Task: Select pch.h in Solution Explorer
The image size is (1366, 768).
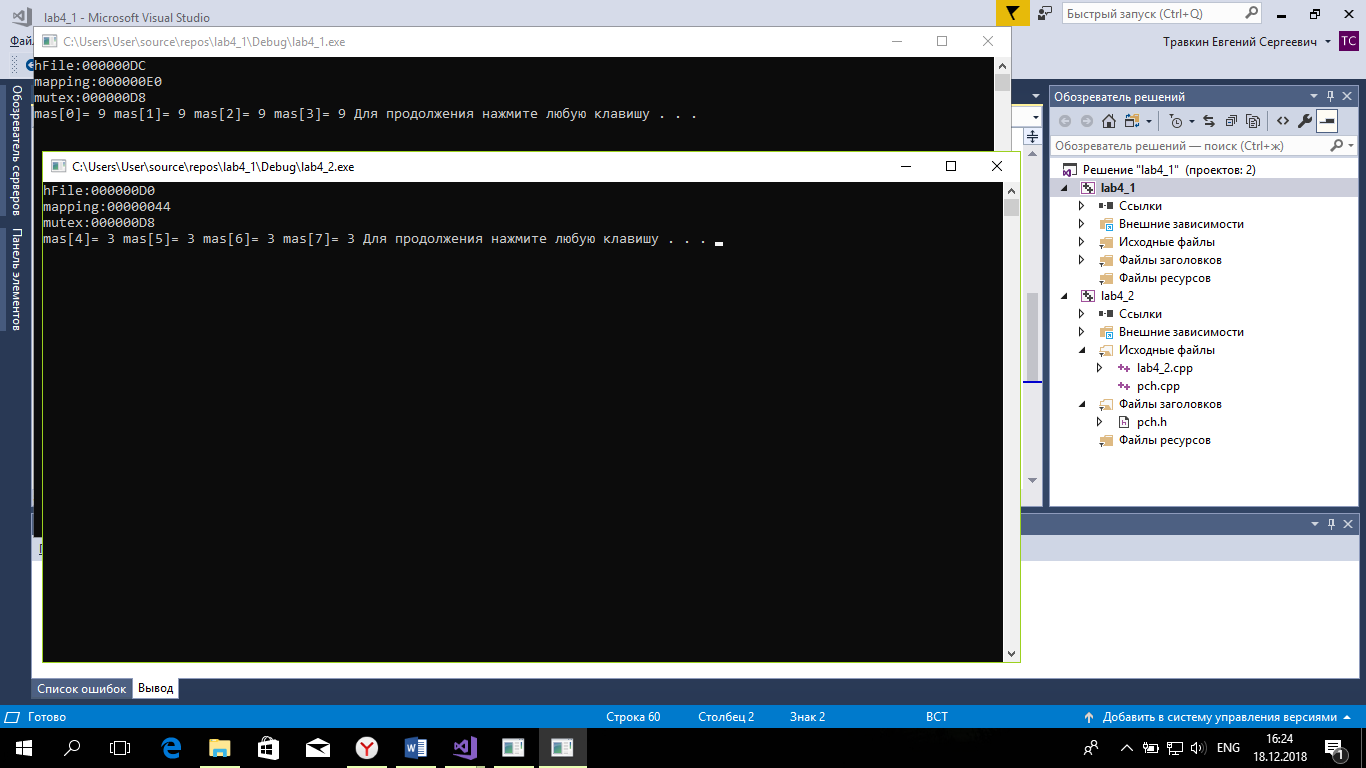Action: coord(1151,422)
